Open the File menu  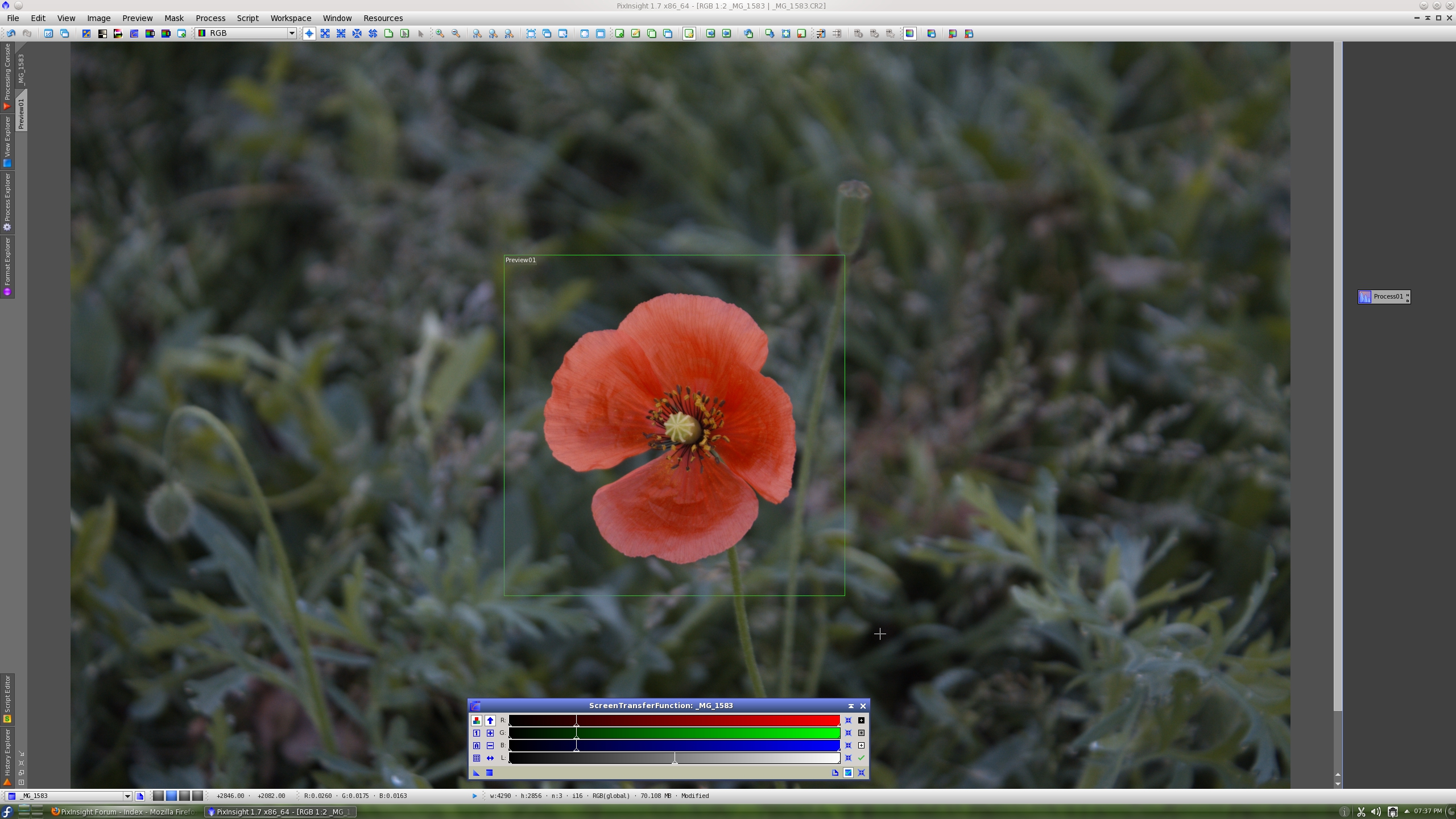13,18
